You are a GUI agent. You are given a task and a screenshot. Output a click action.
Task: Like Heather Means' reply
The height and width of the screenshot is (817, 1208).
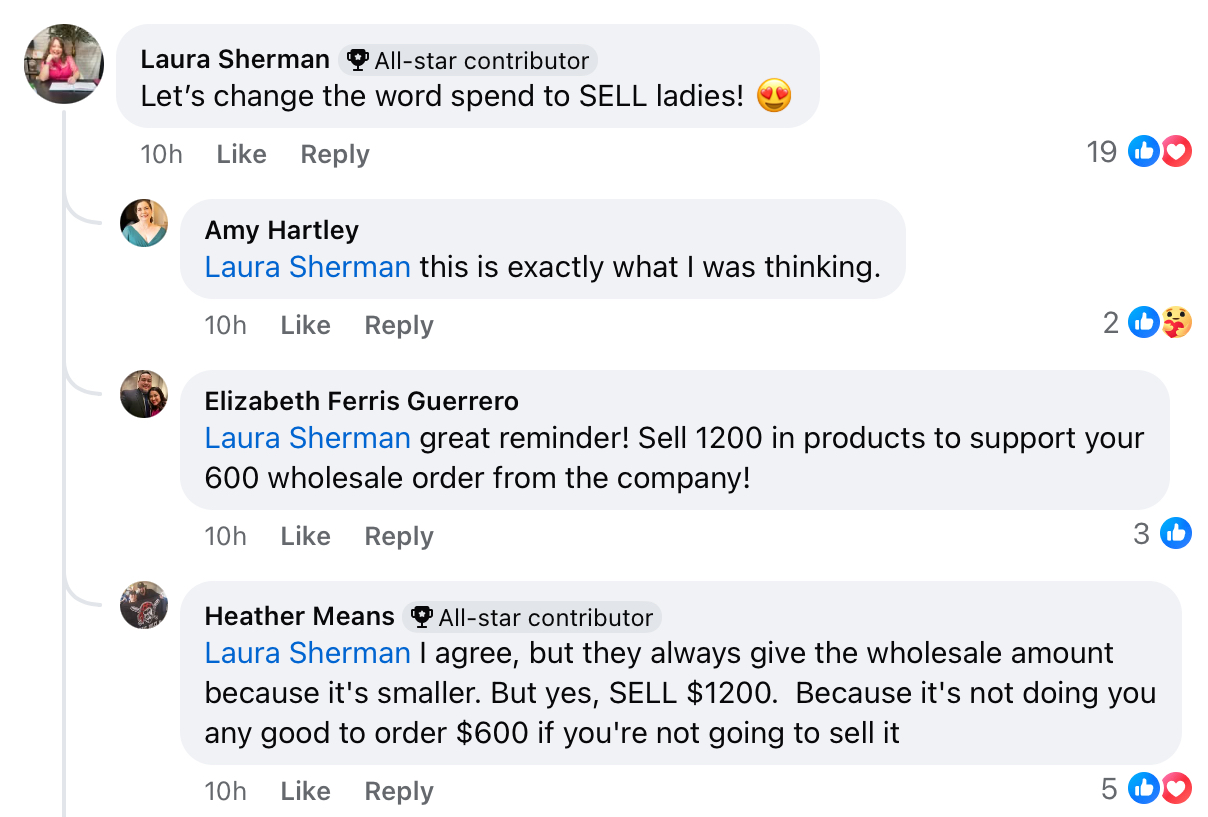(x=306, y=791)
